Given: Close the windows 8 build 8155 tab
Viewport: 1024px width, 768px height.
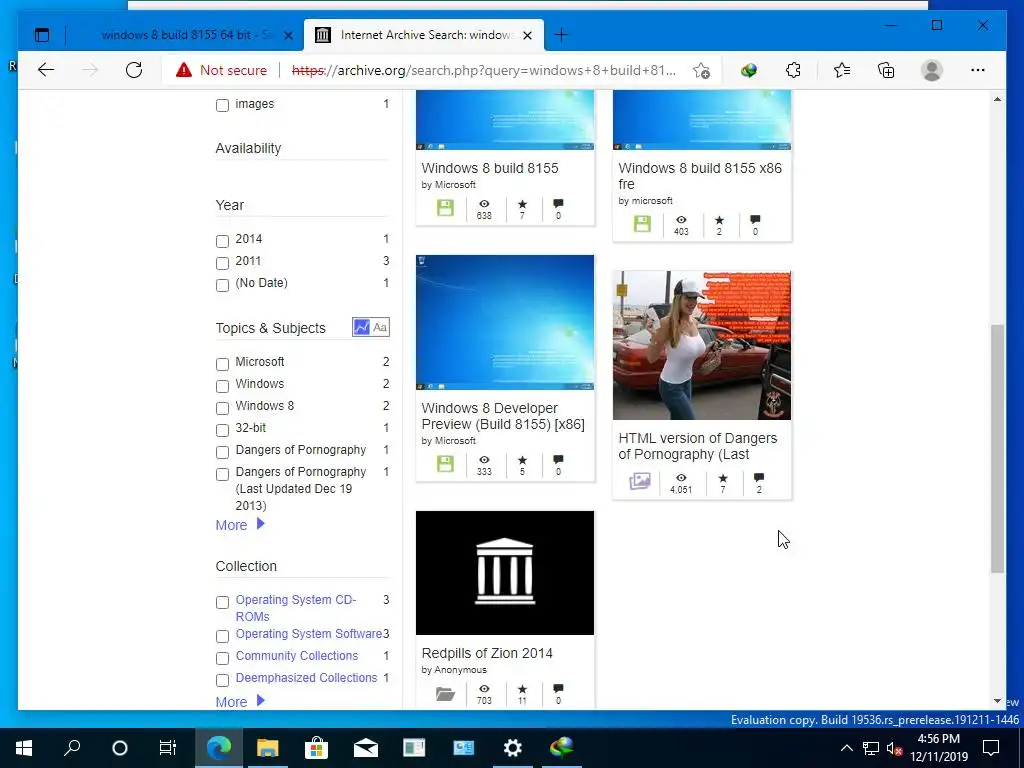Looking at the screenshot, I should [289, 35].
